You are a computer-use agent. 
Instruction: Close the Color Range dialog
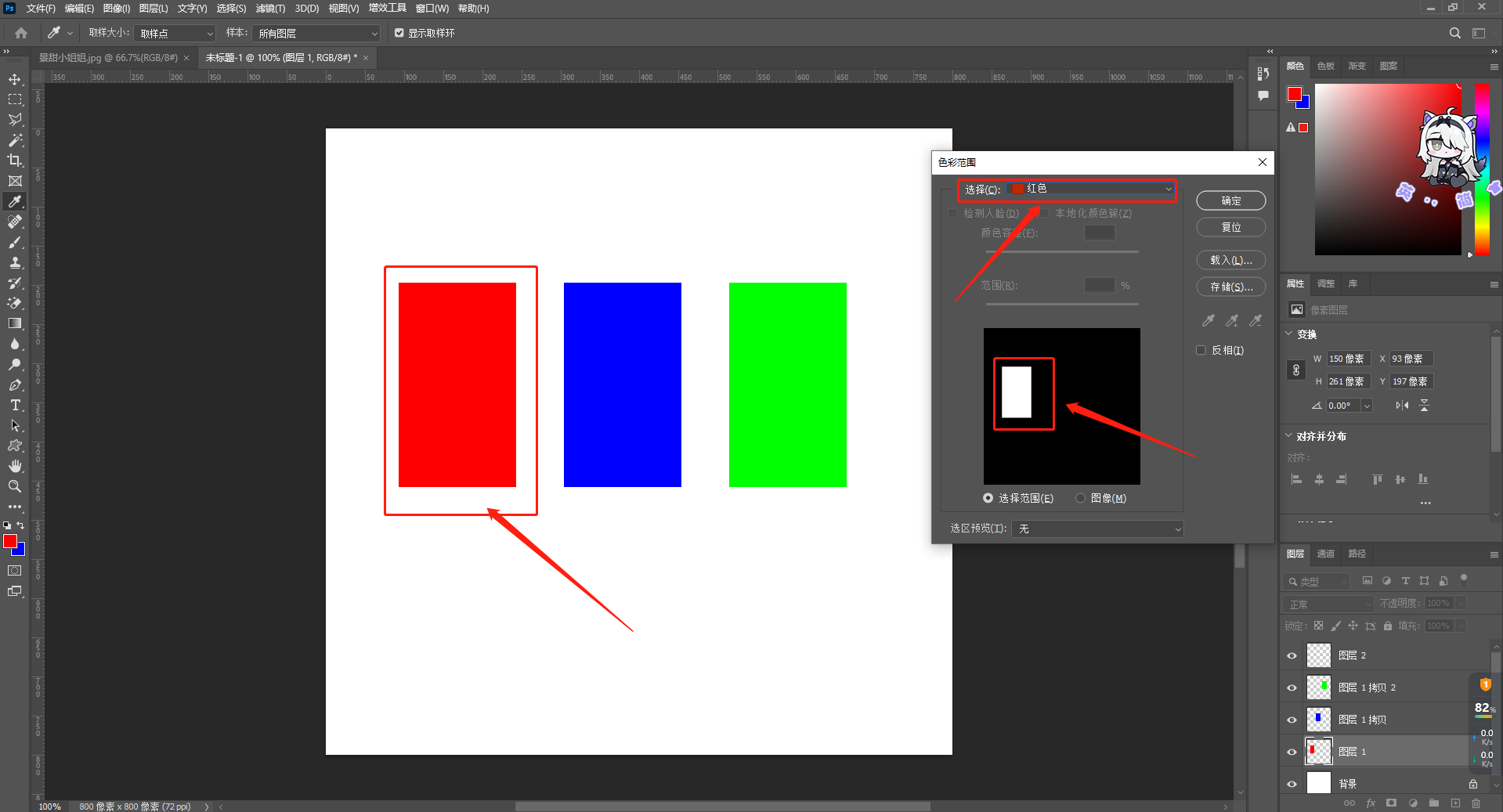click(x=1263, y=162)
